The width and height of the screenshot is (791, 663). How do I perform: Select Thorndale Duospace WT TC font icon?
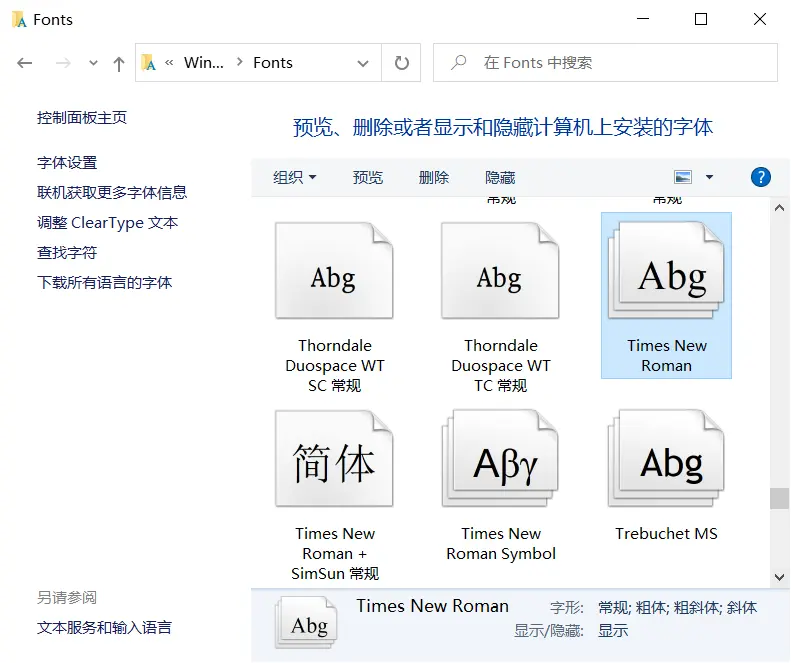[500, 270]
